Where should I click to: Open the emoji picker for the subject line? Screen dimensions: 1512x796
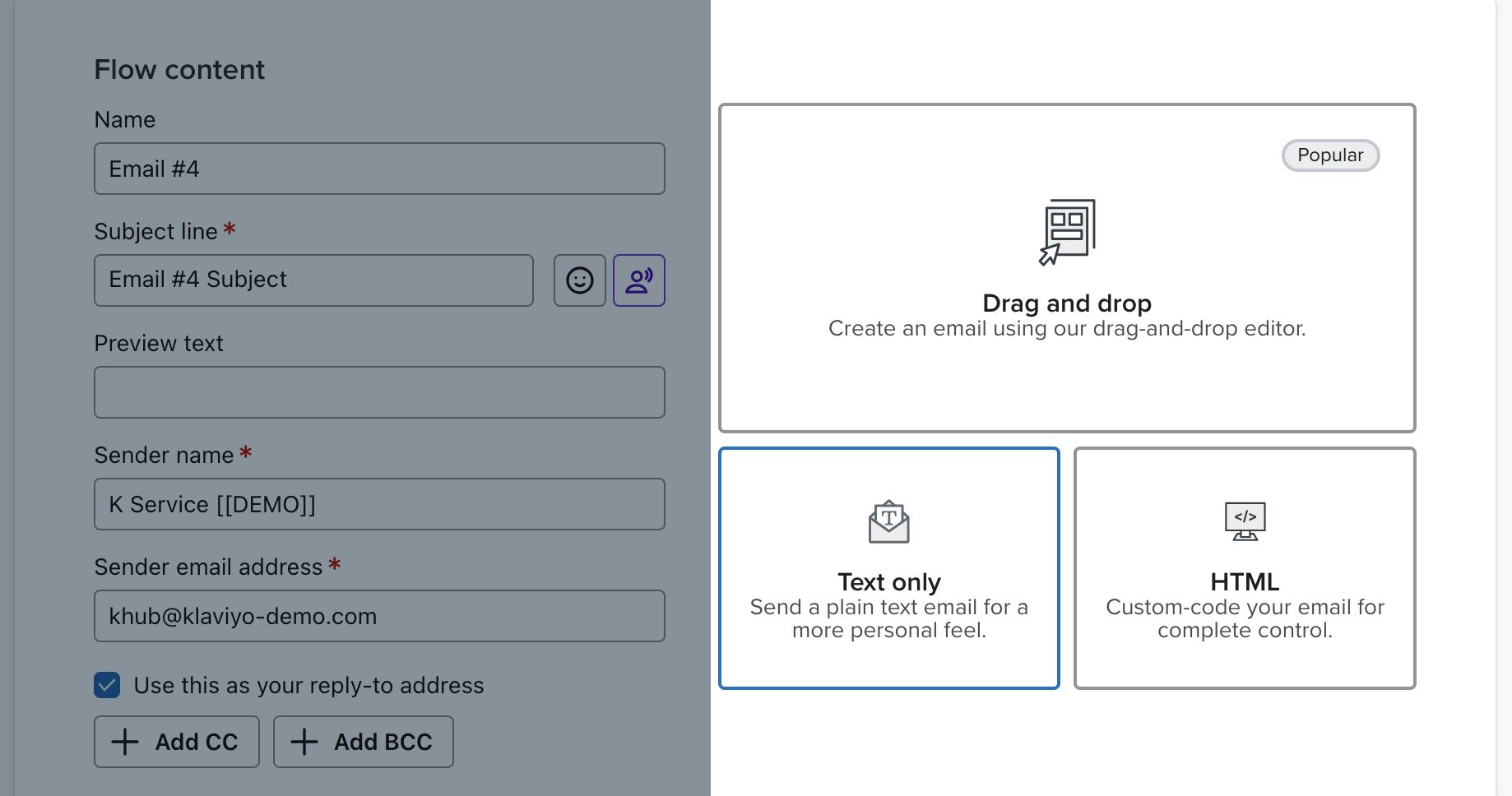579,280
